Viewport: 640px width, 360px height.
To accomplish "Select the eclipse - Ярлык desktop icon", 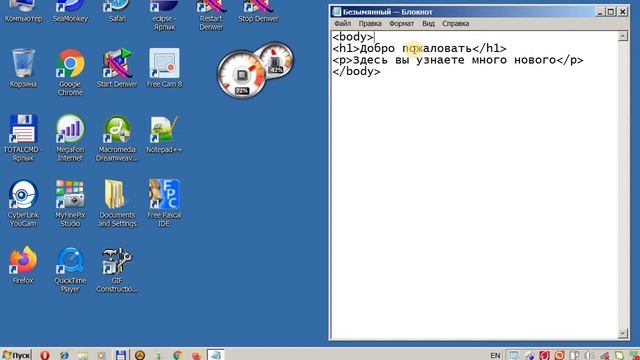I will pyautogui.click(x=164, y=15).
